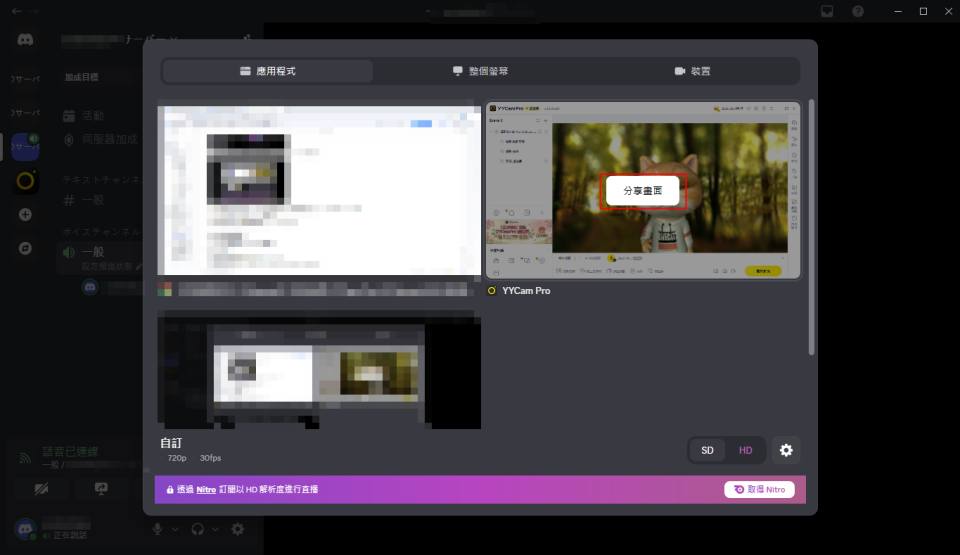Screen dimensions: 960x555
Task: Select the bottom-left pixelated window thumbnail
Action: point(319,371)
